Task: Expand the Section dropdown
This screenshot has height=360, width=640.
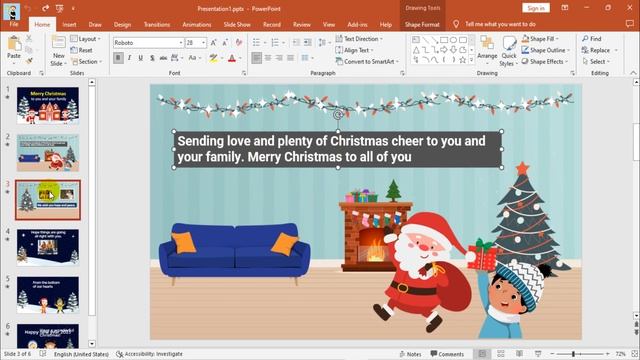Action: coord(86,62)
